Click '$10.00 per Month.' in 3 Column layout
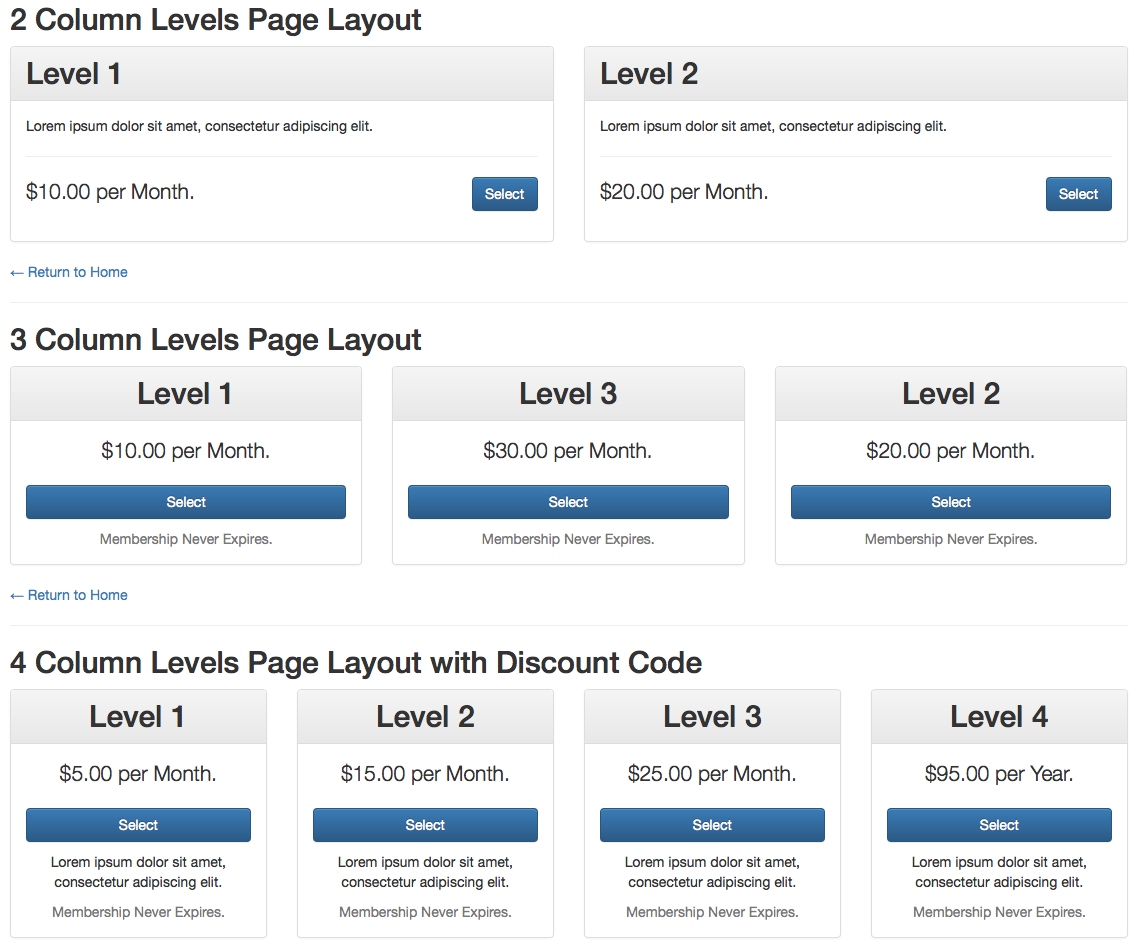This screenshot has height=950, width=1138. pyautogui.click(x=186, y=451)
